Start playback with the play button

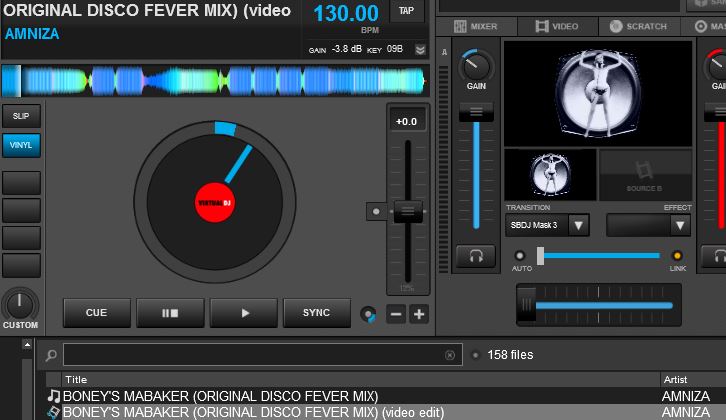click(244, 313)
